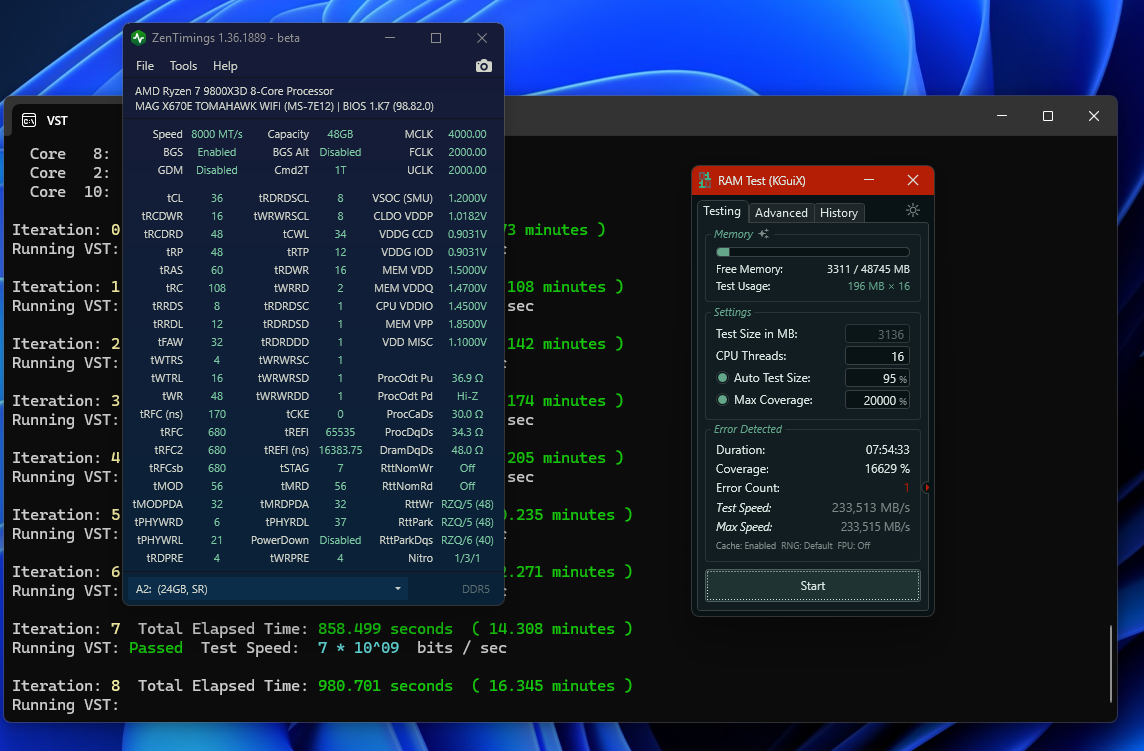The height and width of the screenshot is (751, 1144).
Task: Click the PowerDown Disabled value
Action: coord(340,540)
